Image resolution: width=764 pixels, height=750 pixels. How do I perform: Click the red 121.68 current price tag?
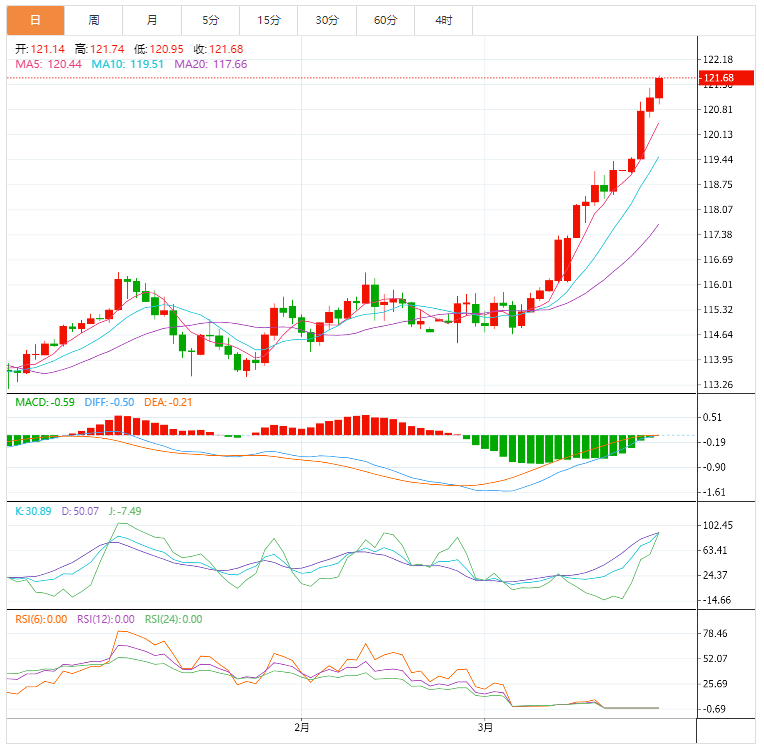726,77
